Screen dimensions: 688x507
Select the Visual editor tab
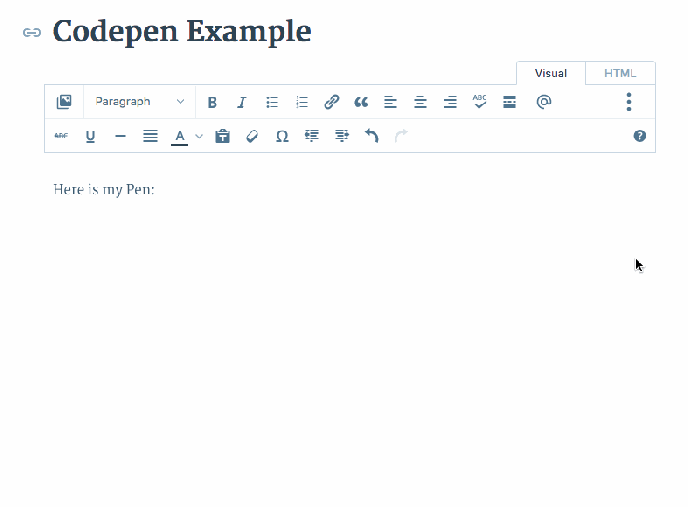551,73
